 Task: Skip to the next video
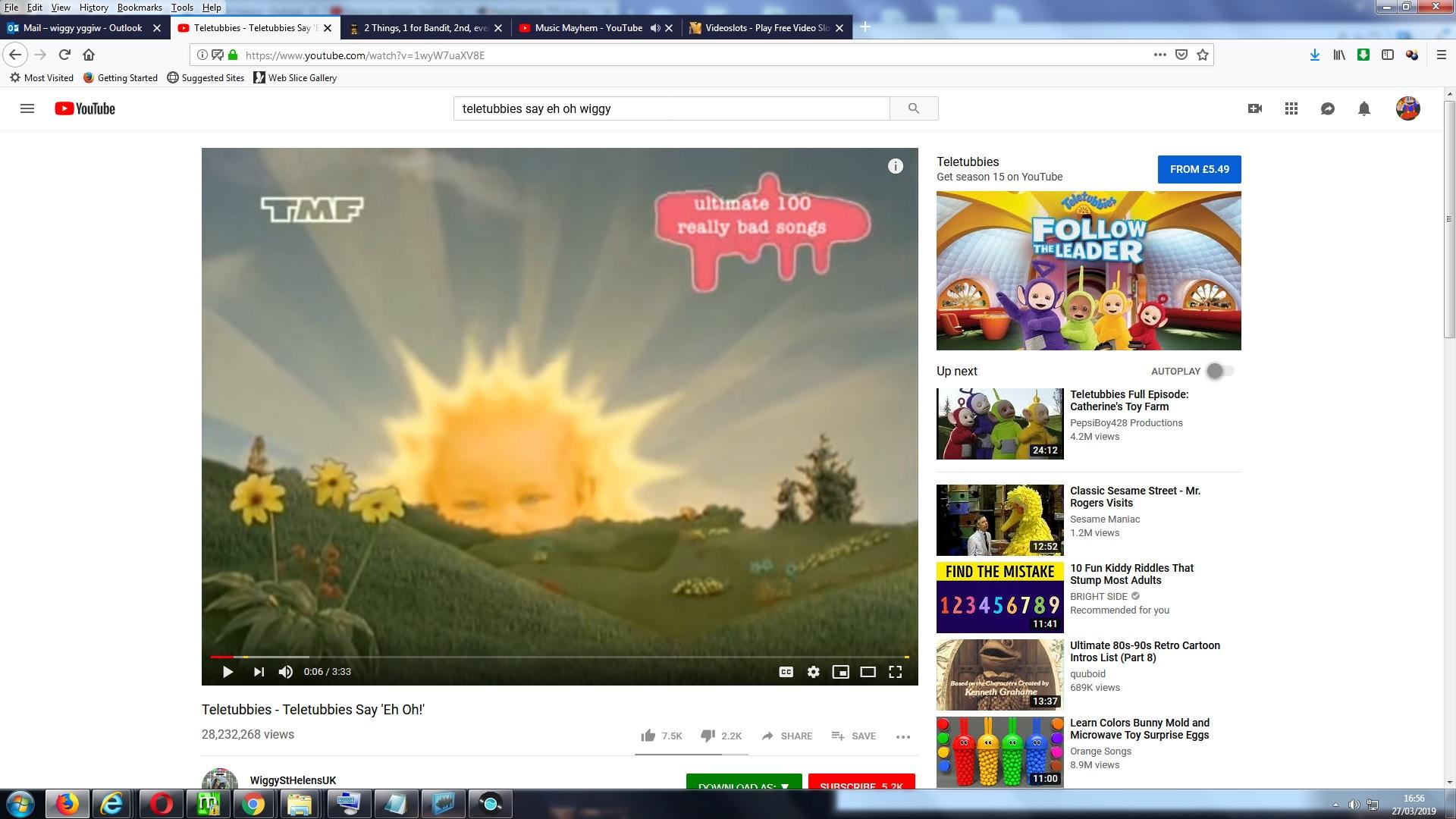tap(259, 672)
